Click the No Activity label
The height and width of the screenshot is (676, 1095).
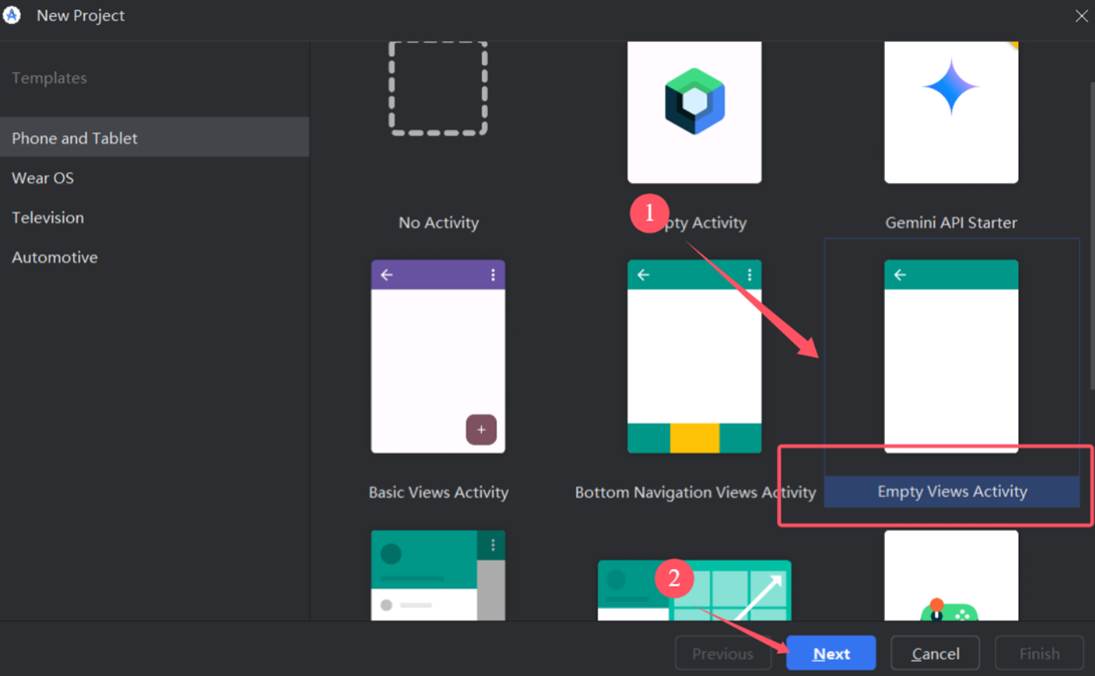439,223
